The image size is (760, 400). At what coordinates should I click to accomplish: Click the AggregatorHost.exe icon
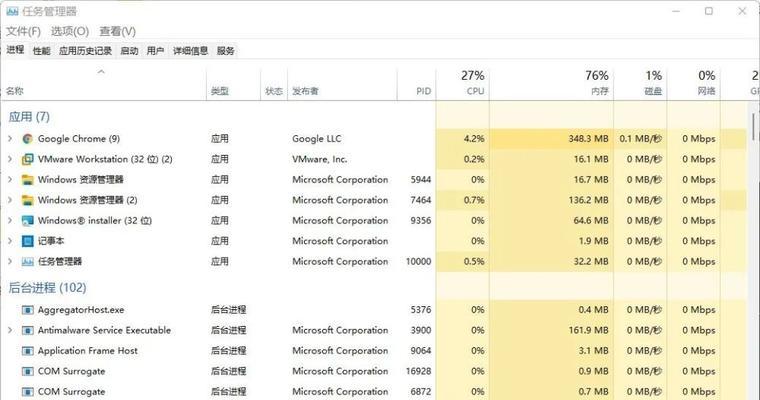28,310
